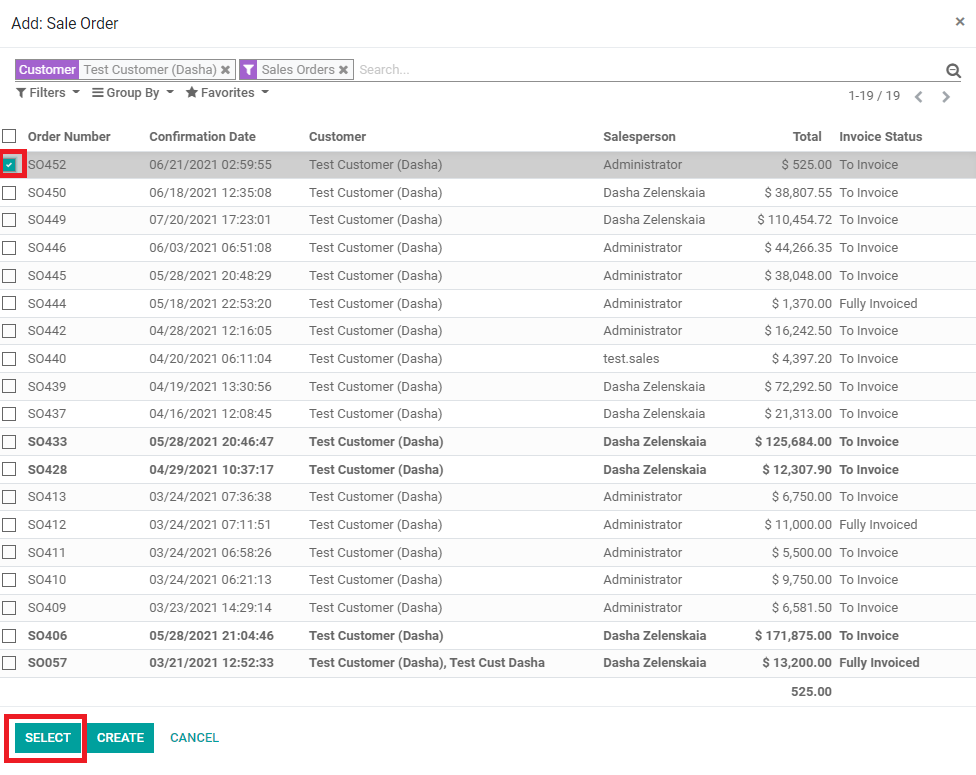Click Fully Invoiced status of SO444
The image size is (976, 775).
coord(878,304)
